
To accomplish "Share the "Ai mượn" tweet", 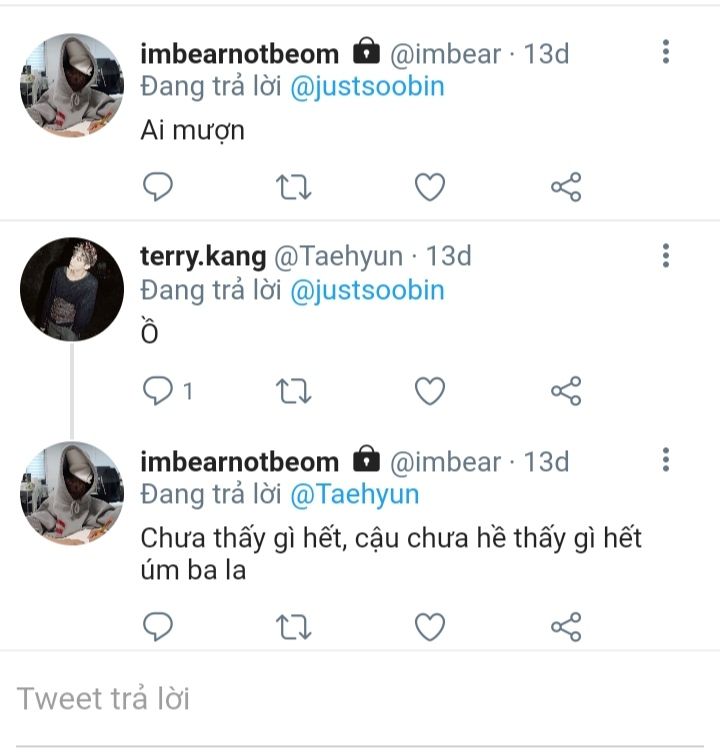I will pos(566,187).
